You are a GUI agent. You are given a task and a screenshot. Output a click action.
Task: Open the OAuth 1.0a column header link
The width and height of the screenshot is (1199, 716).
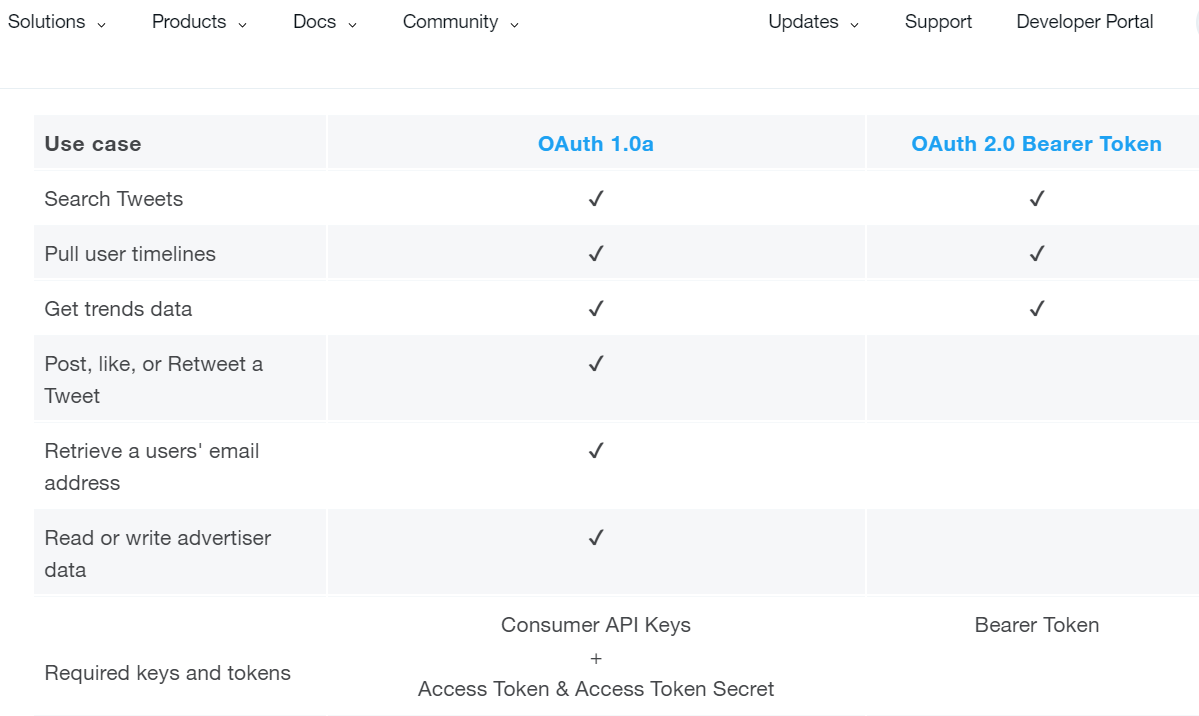[x=596, y=144]
